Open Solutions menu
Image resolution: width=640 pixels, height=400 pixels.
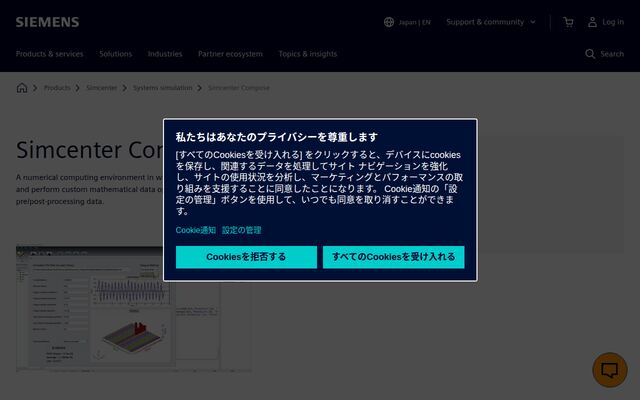coord(116,54)
